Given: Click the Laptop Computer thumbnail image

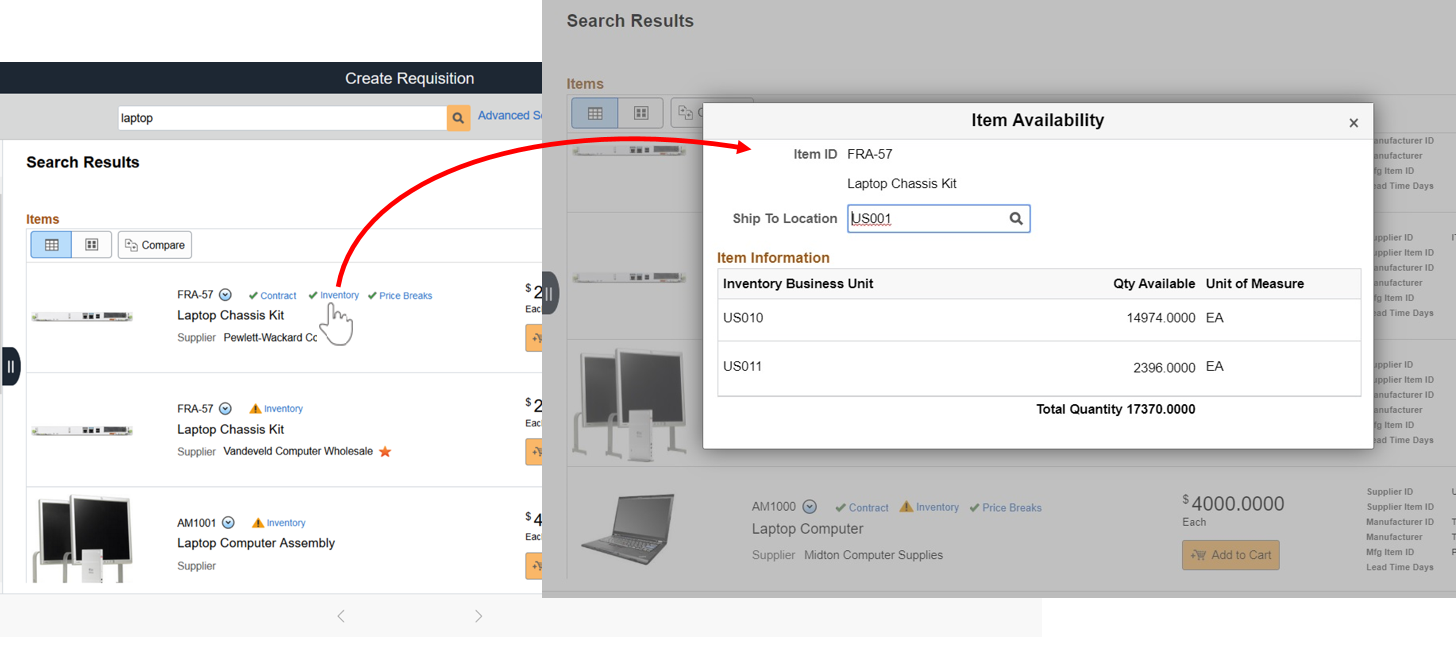Looking at the screenshot, I should 627,522.
